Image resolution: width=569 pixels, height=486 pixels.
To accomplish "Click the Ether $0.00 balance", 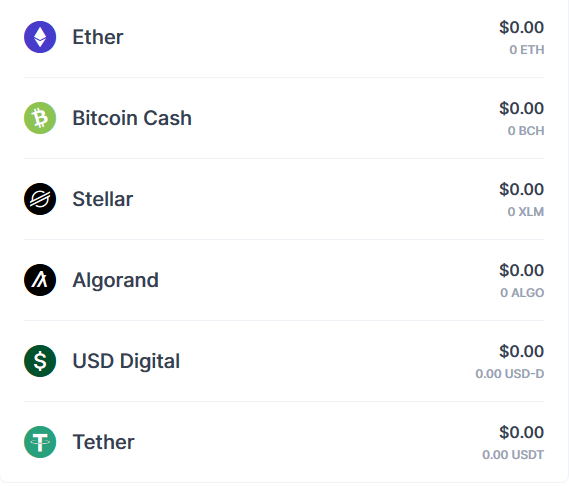I will click(x=521, y=27).
